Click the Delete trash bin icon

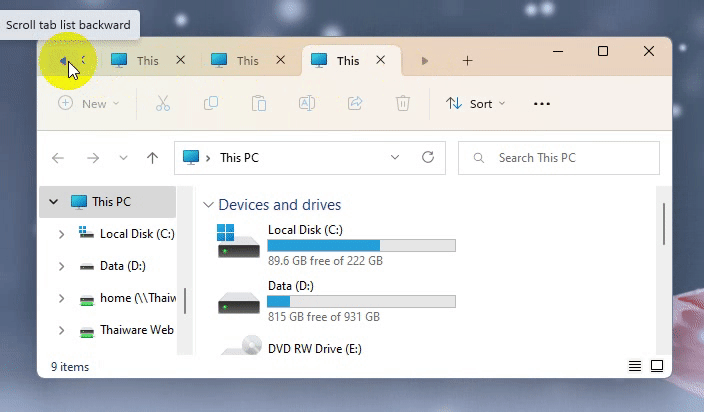click(x=403, y=104)
